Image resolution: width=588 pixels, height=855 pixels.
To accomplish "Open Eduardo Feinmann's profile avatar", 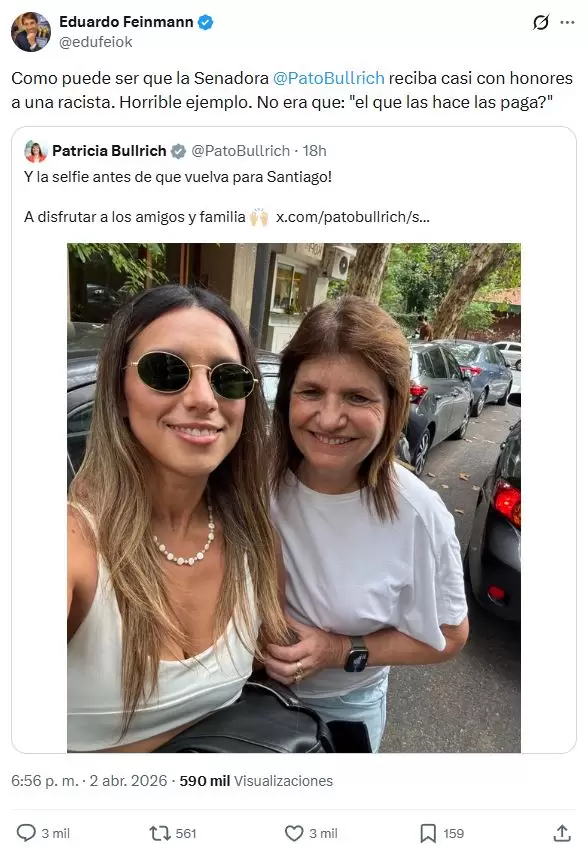I will click(x=30, y=27).
